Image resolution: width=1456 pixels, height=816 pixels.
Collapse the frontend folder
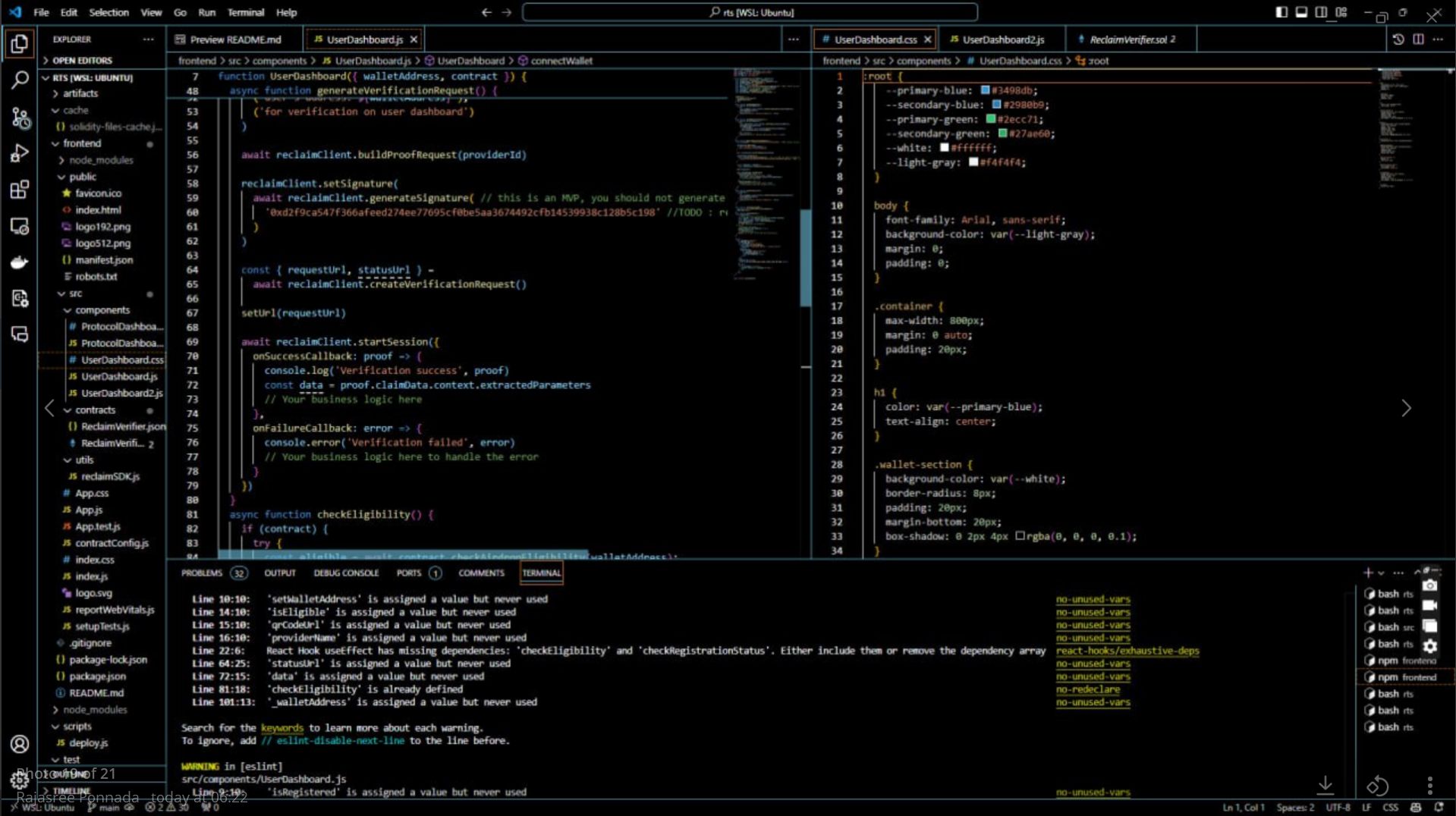tap(82, 143)
